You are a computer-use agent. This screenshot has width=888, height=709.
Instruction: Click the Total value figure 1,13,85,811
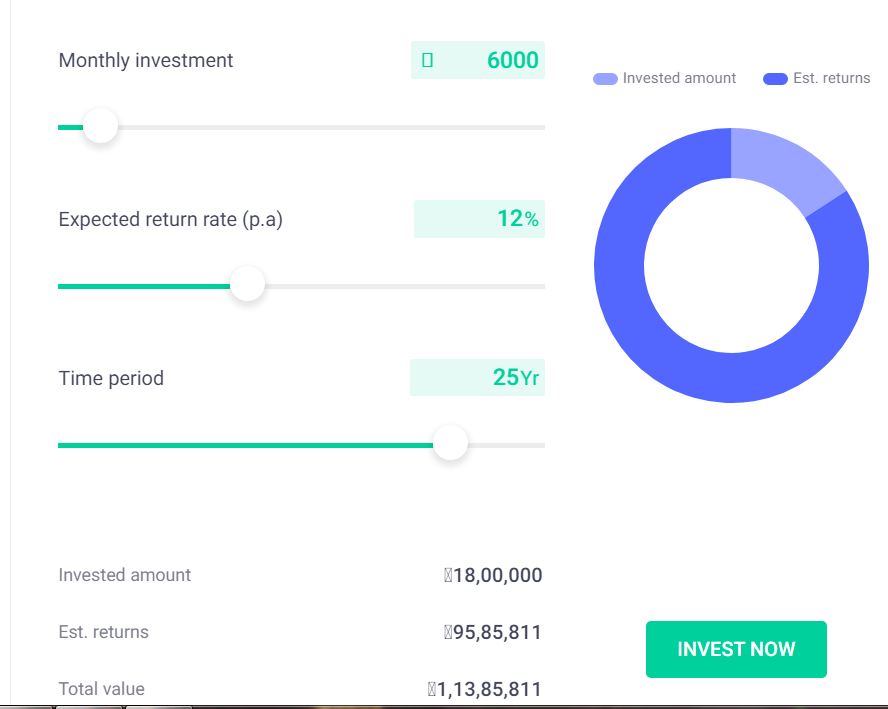tap(490, 689)
